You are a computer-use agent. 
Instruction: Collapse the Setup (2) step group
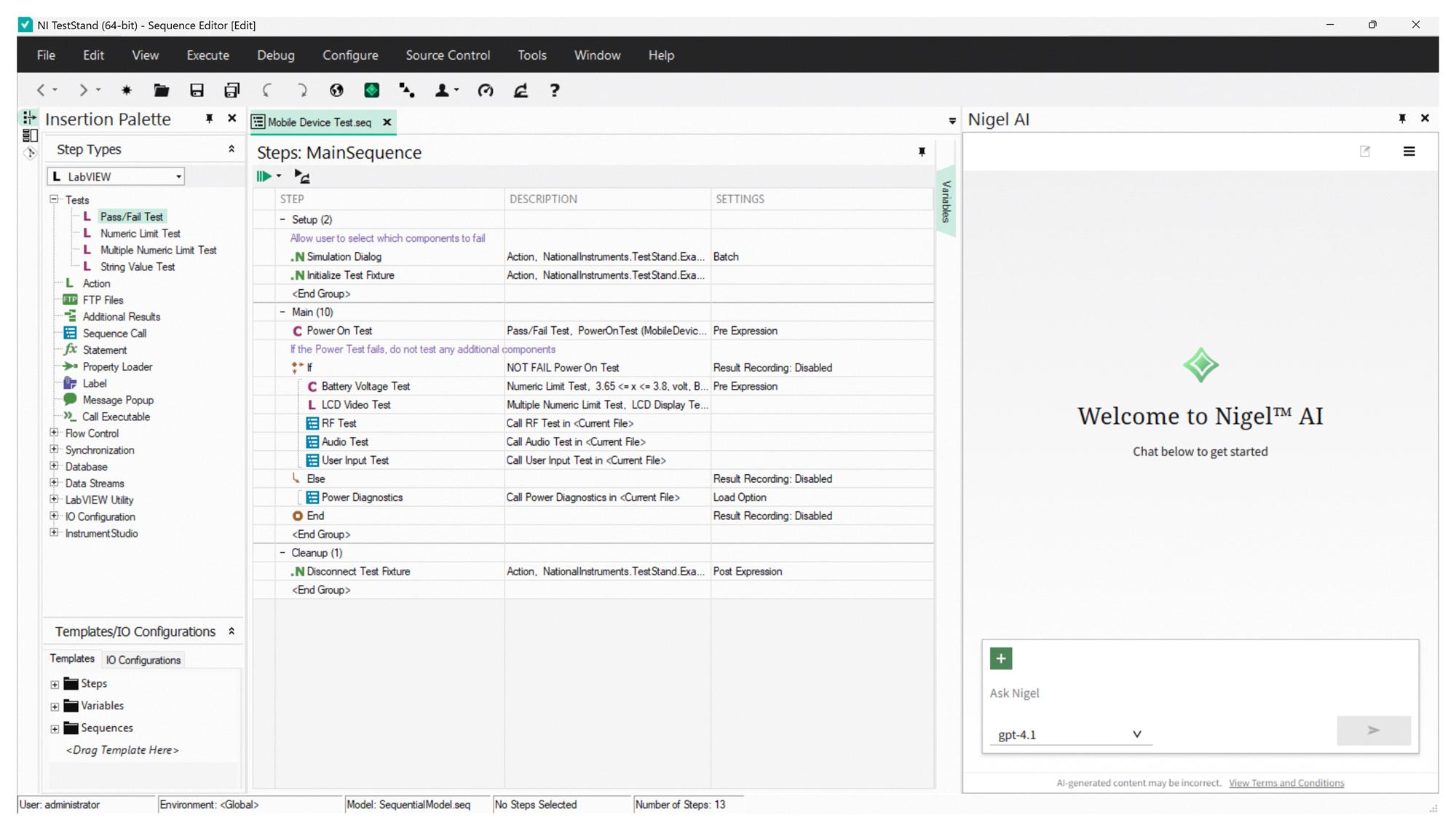(283, 219)
